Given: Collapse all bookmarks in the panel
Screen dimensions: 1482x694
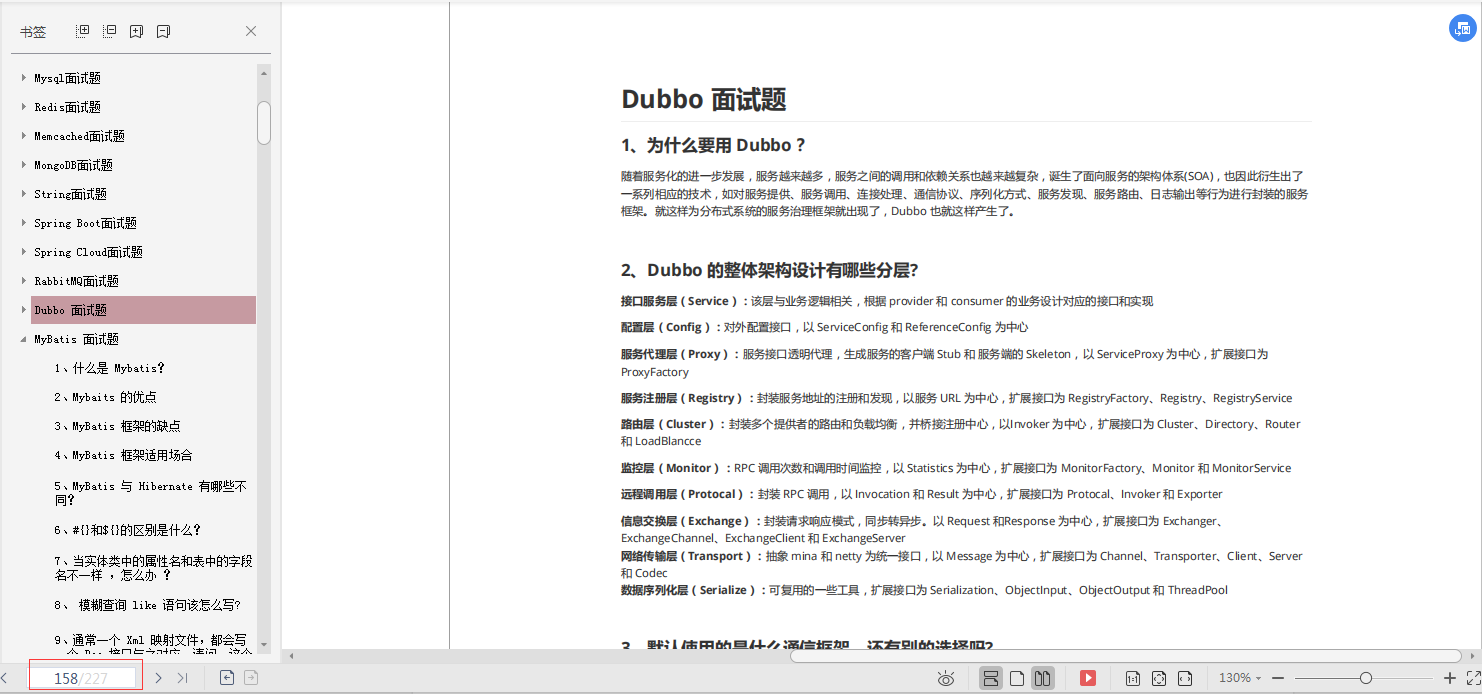Looking at the screenshot, I should click(110, 31).
